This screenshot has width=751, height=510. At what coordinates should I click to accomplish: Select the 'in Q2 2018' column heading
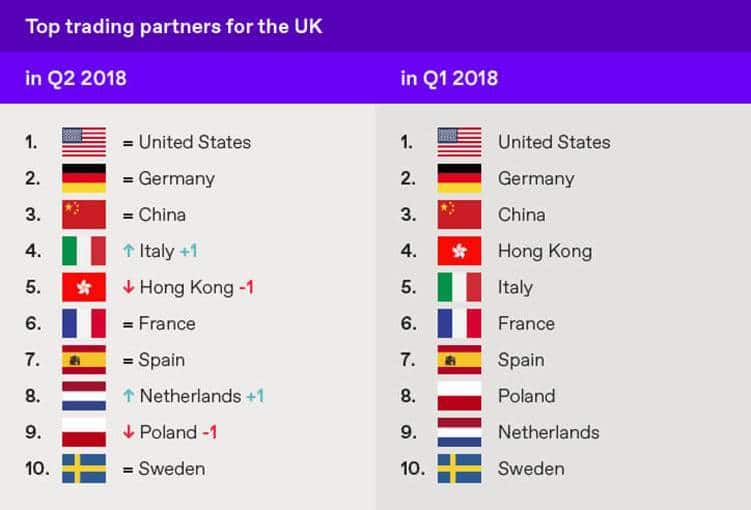coord(76,78)
